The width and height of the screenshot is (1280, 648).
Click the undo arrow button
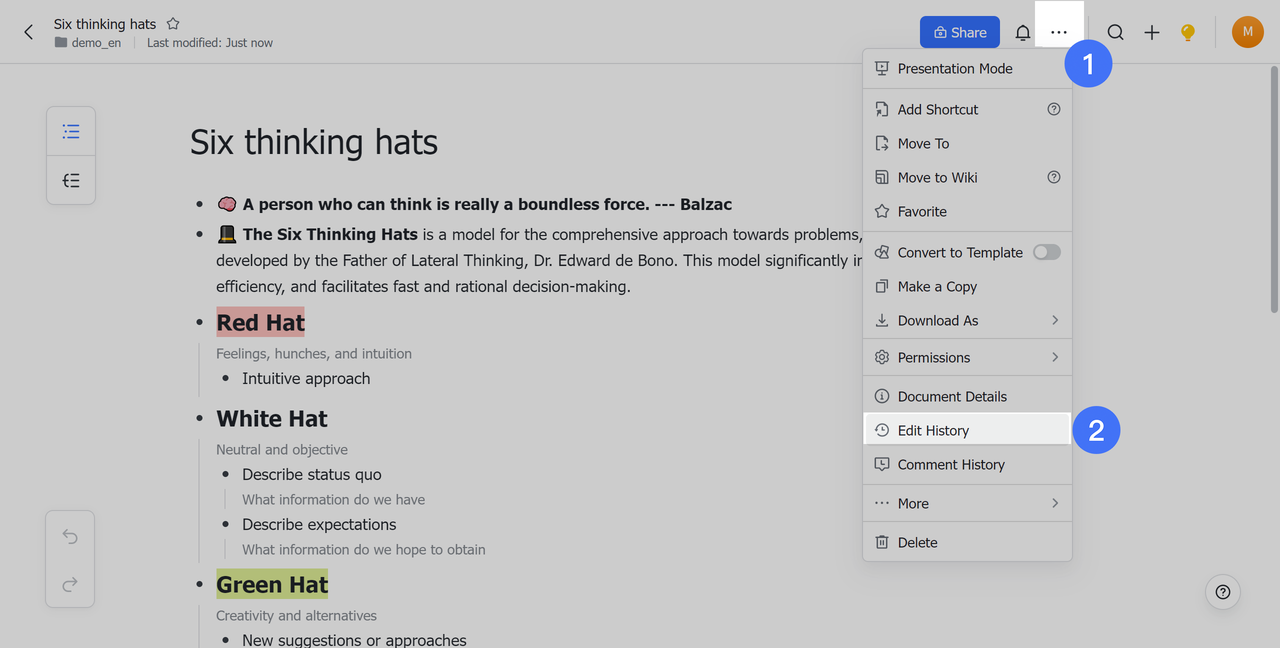pyautogui.click(x=70, y=536)
